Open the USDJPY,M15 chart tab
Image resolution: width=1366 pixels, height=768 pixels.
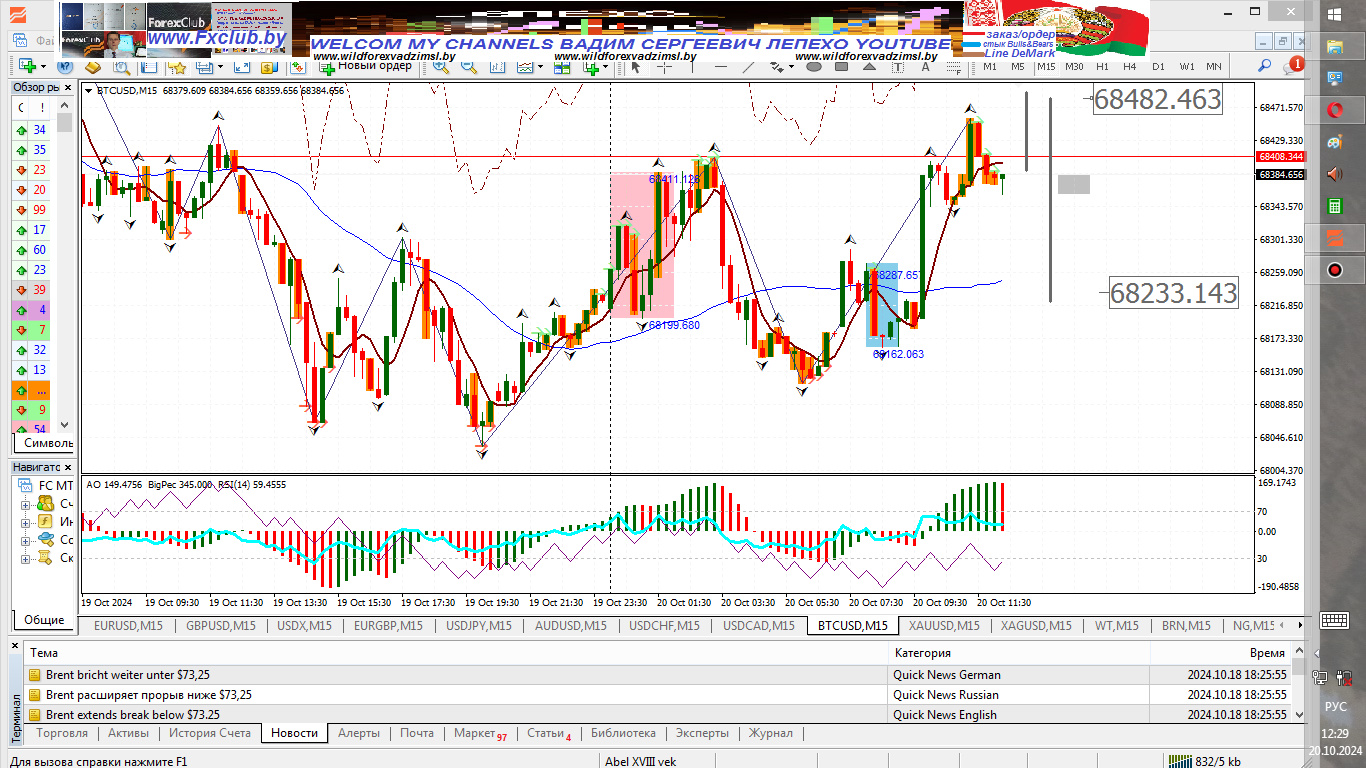(x=478, y=626)
